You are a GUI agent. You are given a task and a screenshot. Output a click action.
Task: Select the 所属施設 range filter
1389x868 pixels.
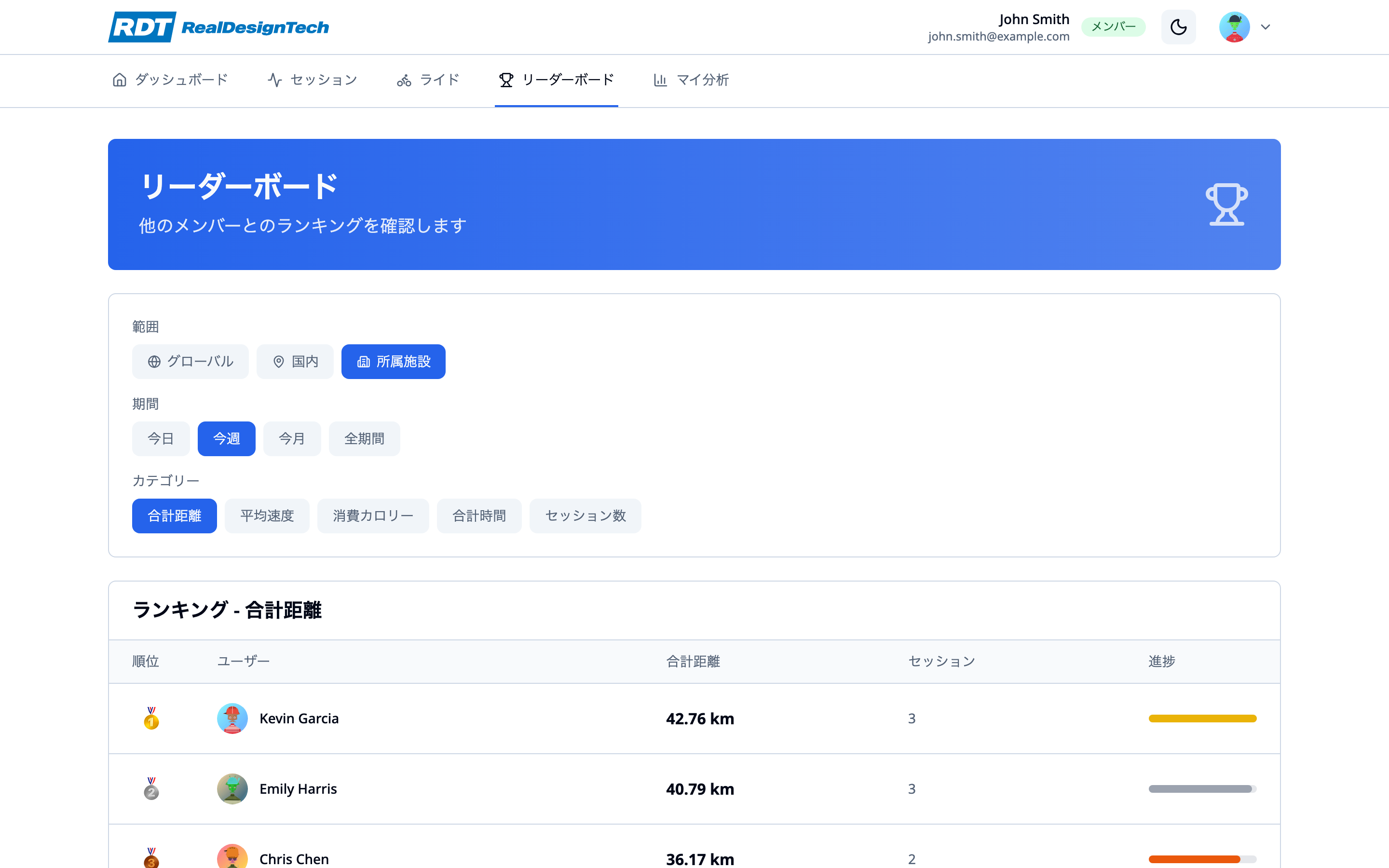(393, 362)
